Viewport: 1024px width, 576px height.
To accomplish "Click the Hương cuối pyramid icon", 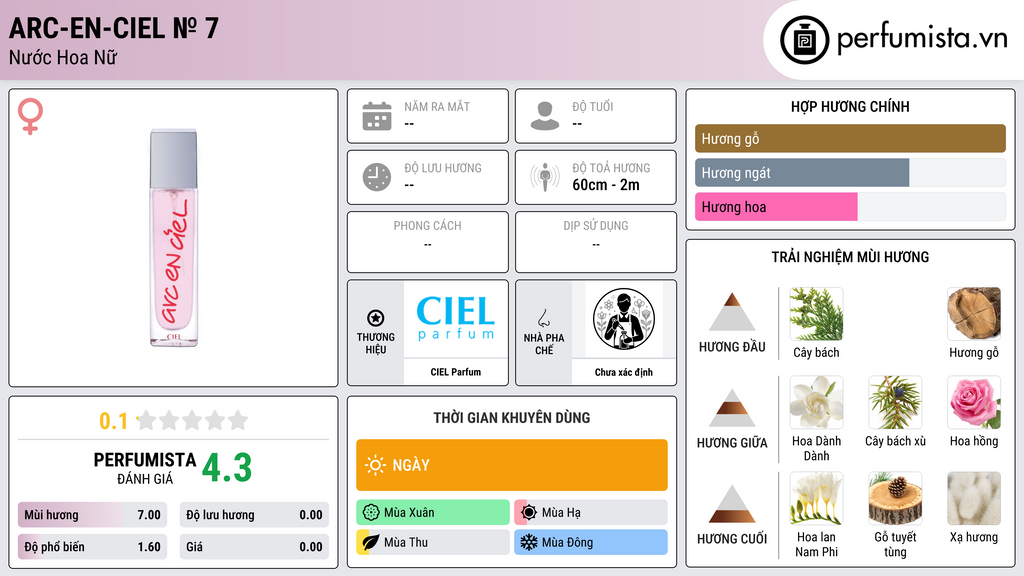I will (732, 504).
